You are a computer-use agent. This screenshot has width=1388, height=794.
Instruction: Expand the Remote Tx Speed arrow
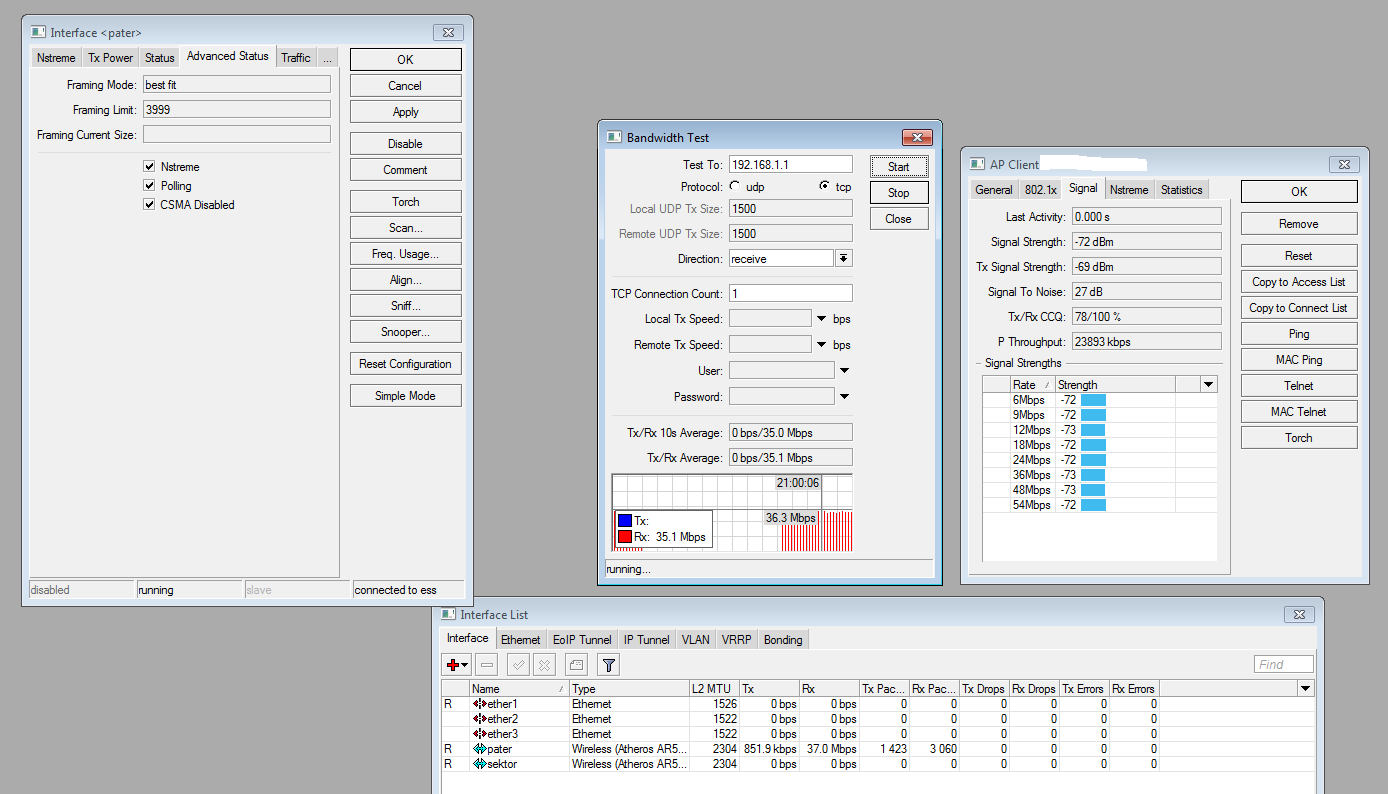(821, 345)
